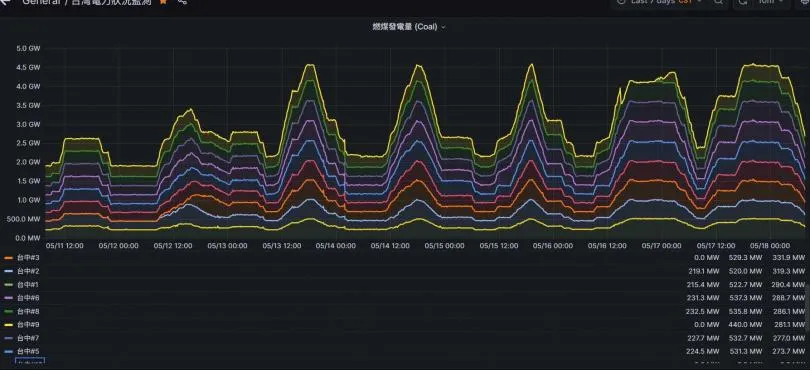Click the 0.0 MW value in 台中#9 row

tap(707, 325)
